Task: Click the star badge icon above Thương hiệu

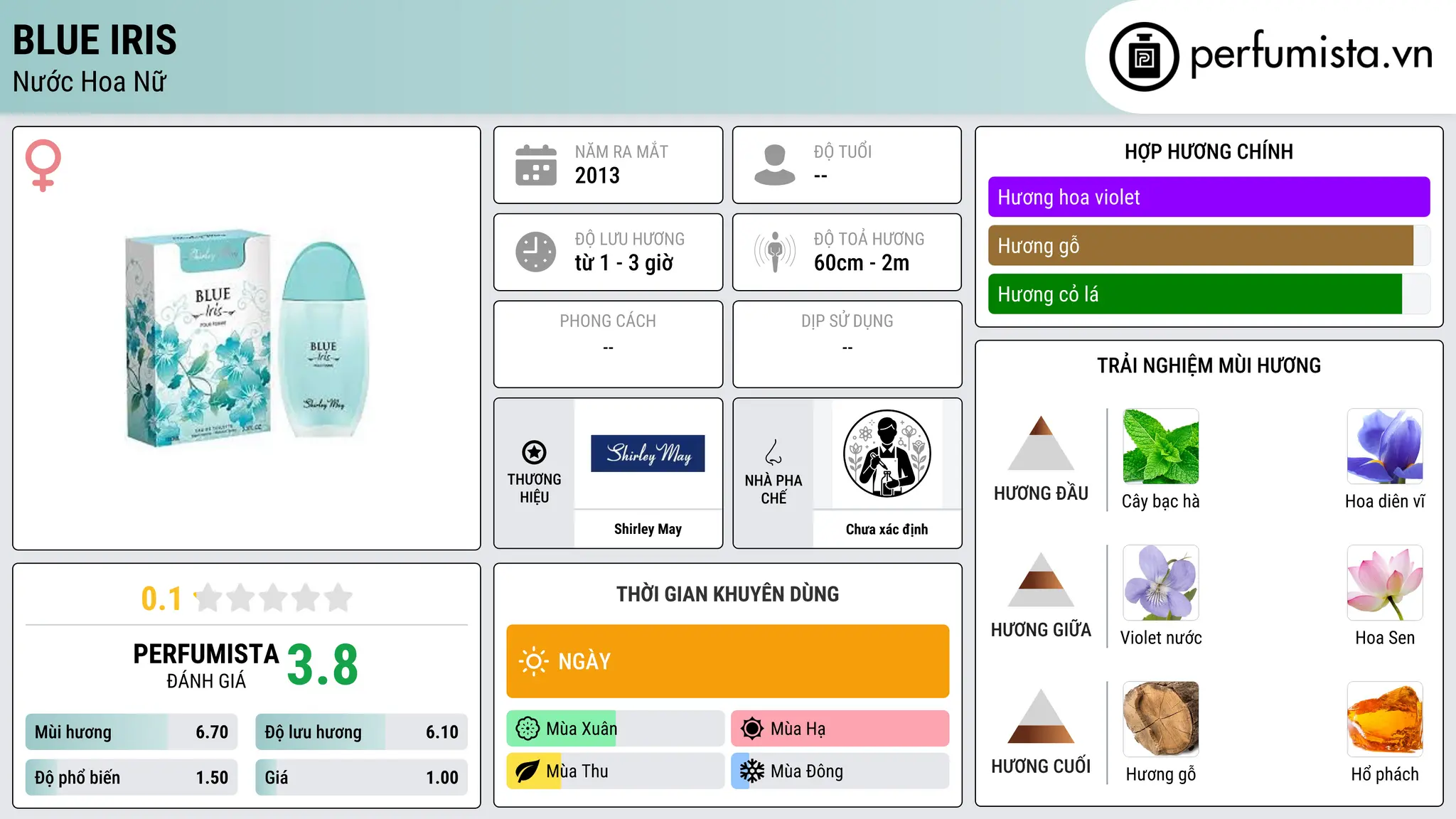Action: click(534, 452)
